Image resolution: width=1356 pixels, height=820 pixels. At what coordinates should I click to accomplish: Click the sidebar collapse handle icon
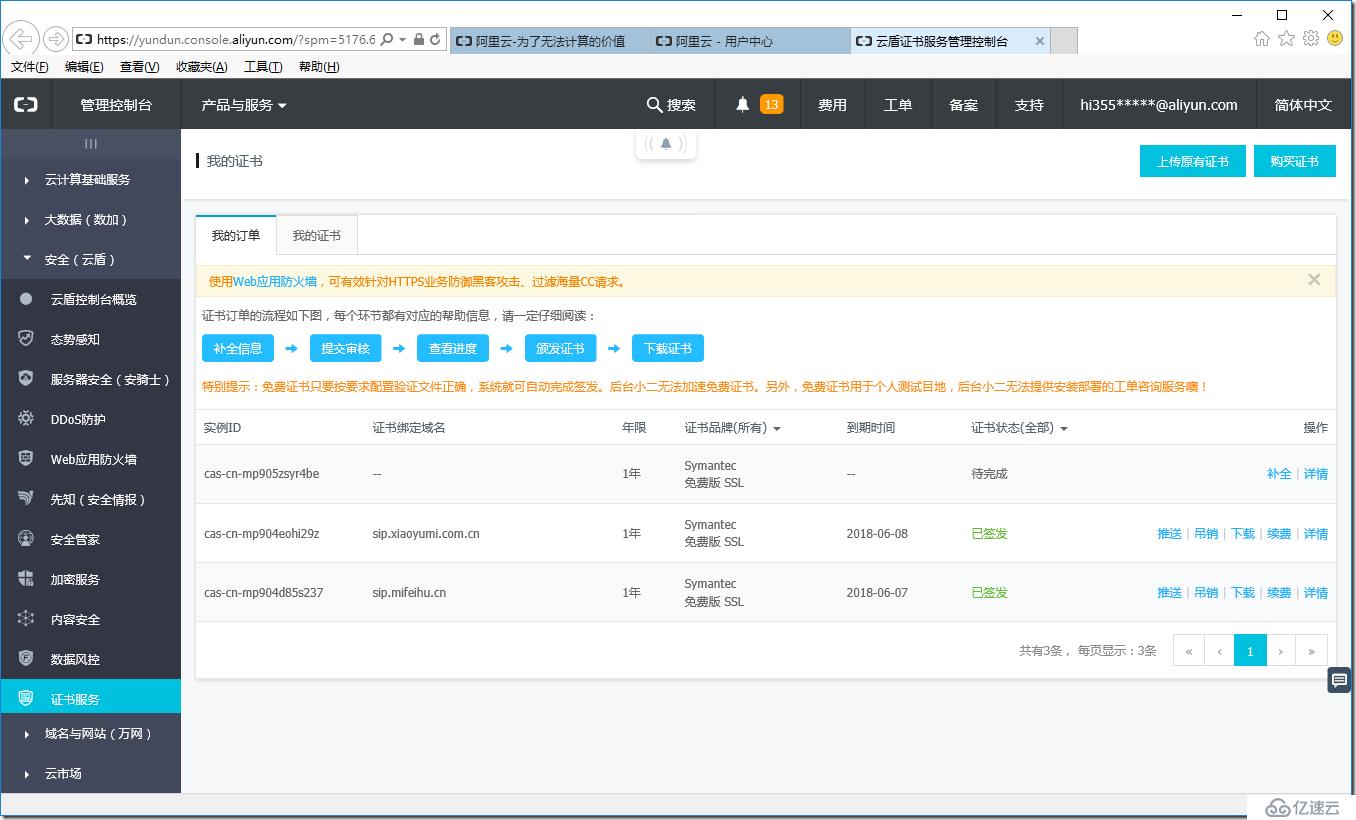point(91,144)
